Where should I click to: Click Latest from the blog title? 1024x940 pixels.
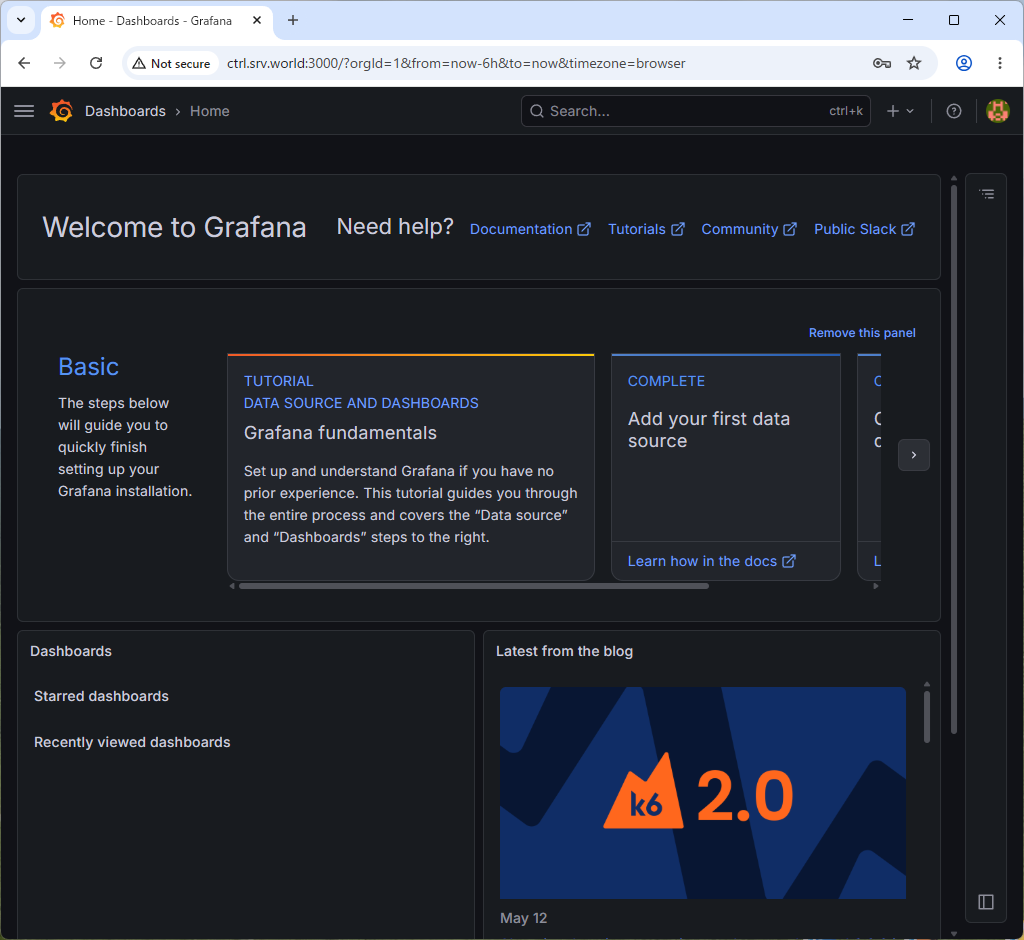coord(564,651)
